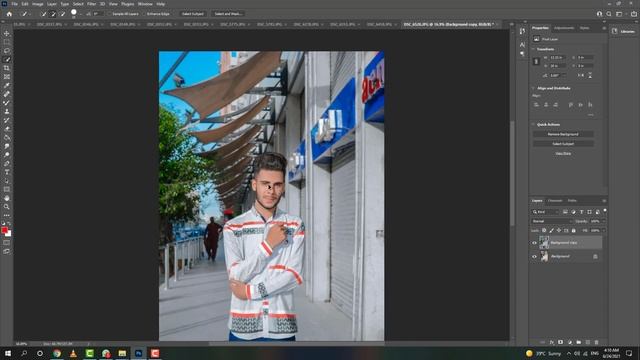Select the Crop tool
Image resolution: width=640 pixels, height=360 pixels.
point(7,68)
